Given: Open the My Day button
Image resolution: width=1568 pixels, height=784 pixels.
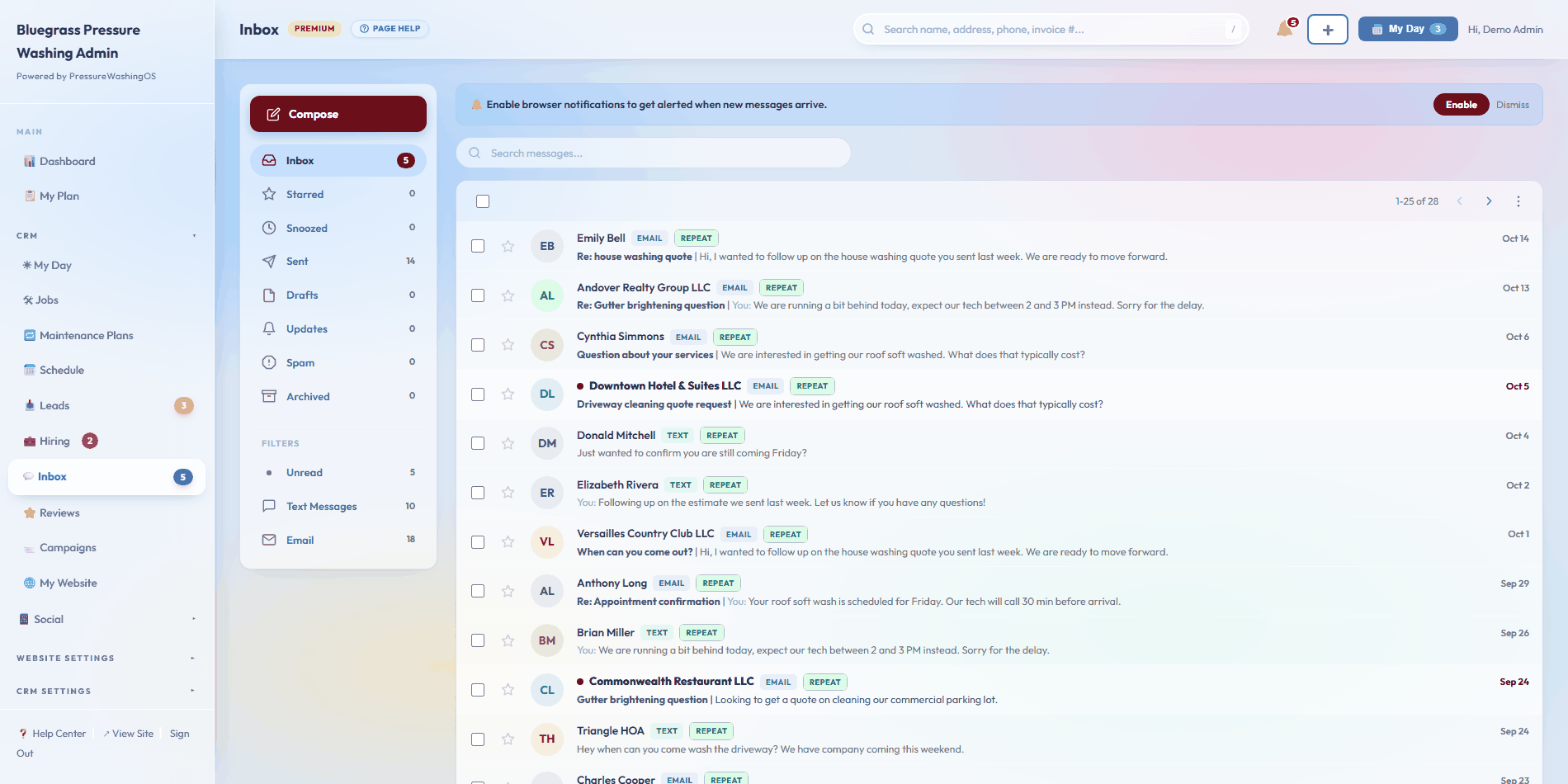Looking at the screenshot, I should tap(1408, 29).
